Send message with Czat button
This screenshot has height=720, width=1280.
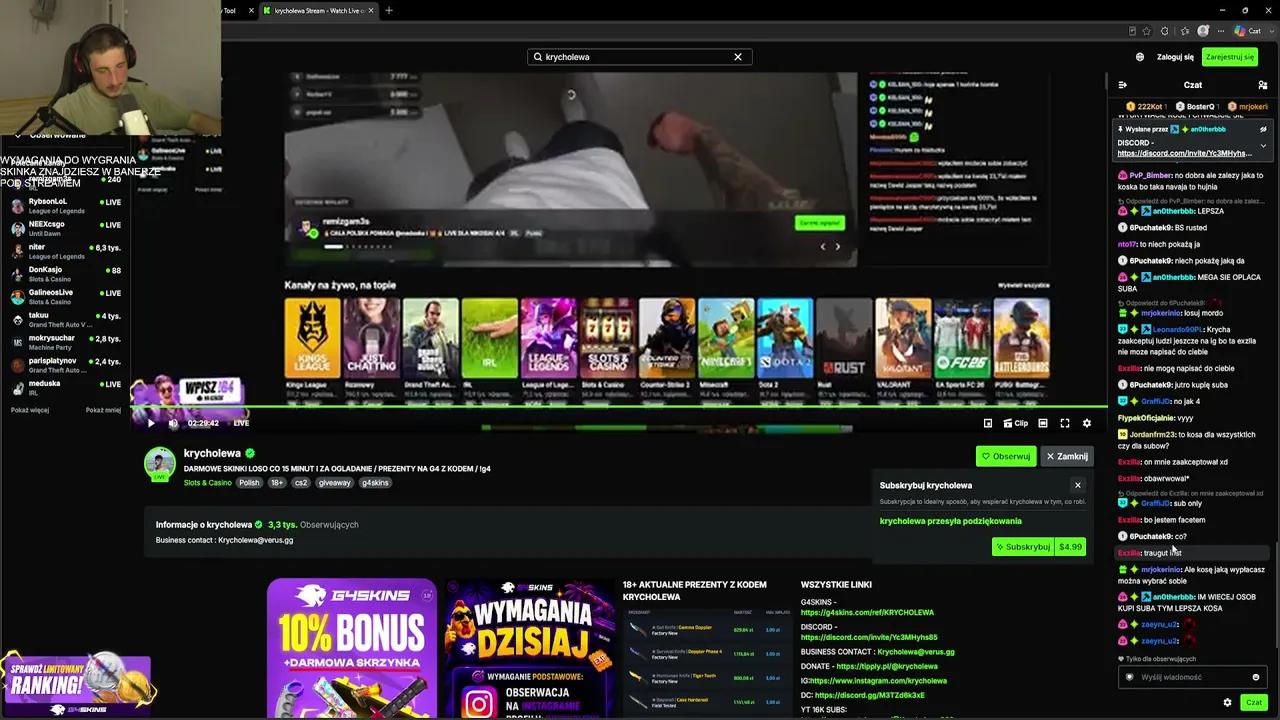[1253, 702]
